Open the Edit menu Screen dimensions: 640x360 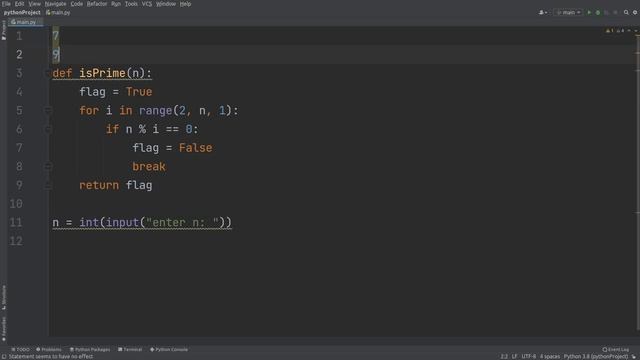[19, 4]
